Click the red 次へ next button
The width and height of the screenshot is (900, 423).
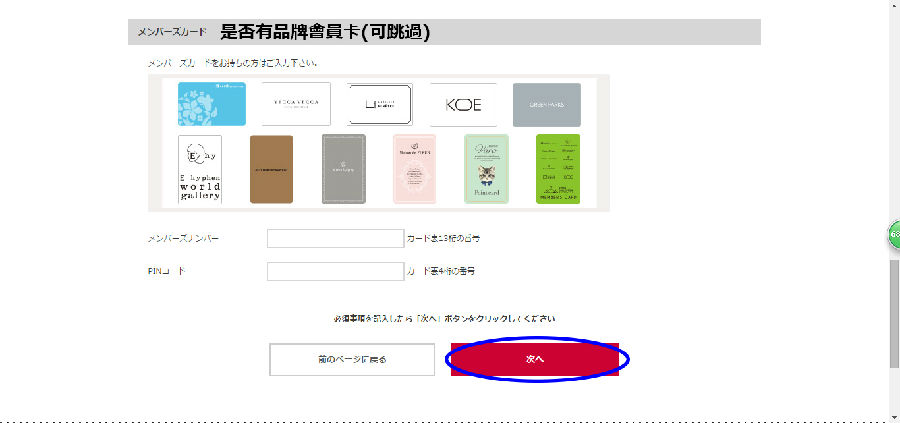[534, 359]
